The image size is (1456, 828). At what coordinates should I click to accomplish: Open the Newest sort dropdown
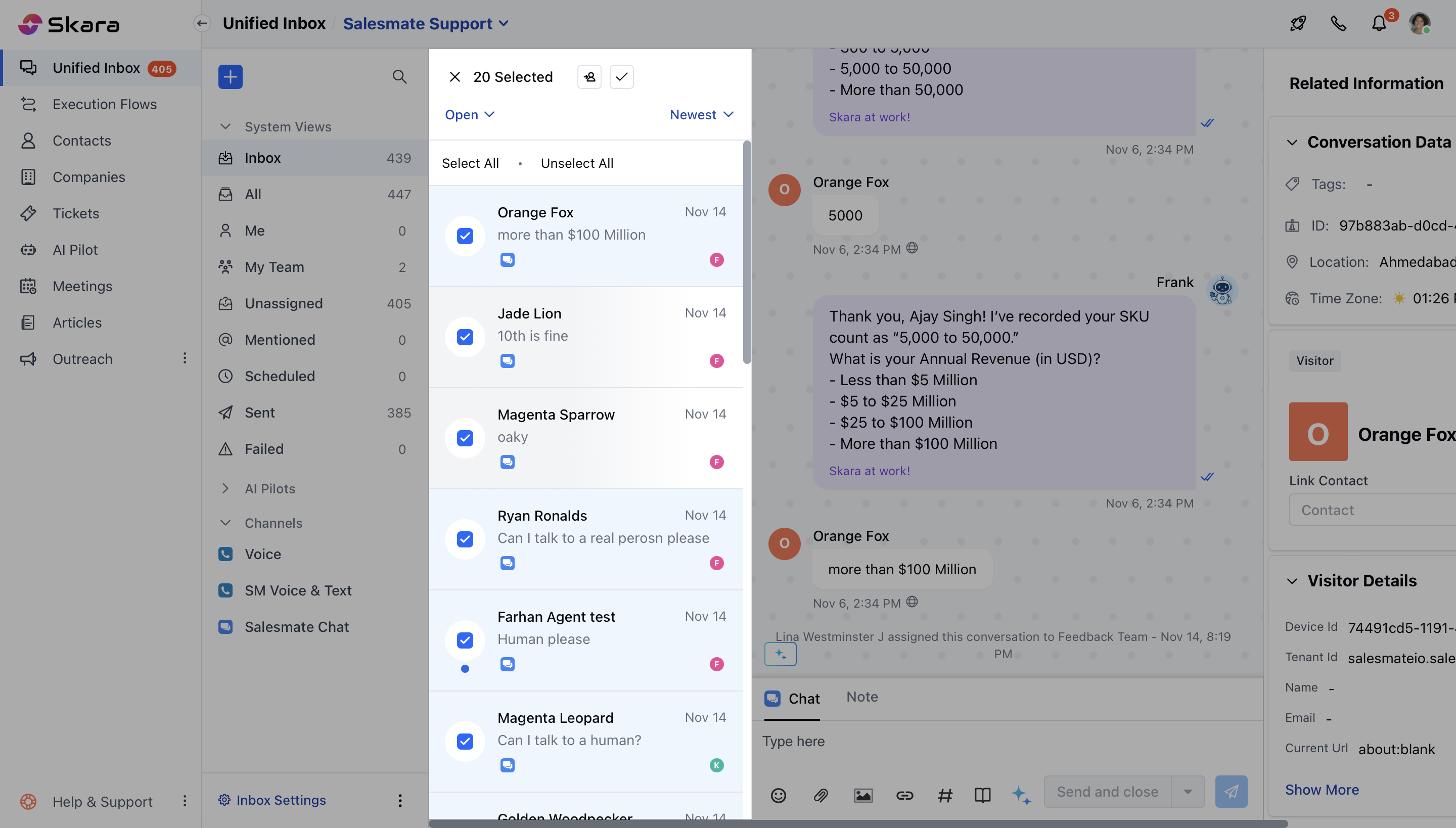[701, 114]
